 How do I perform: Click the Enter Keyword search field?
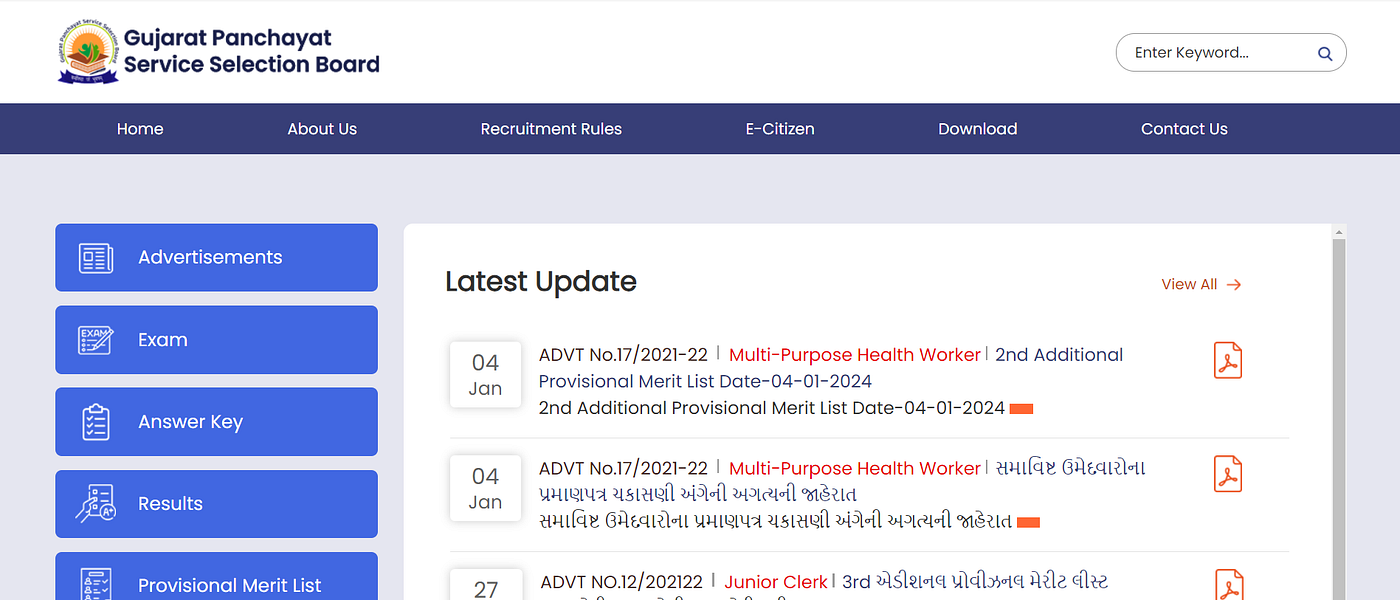pos(1231,53)
